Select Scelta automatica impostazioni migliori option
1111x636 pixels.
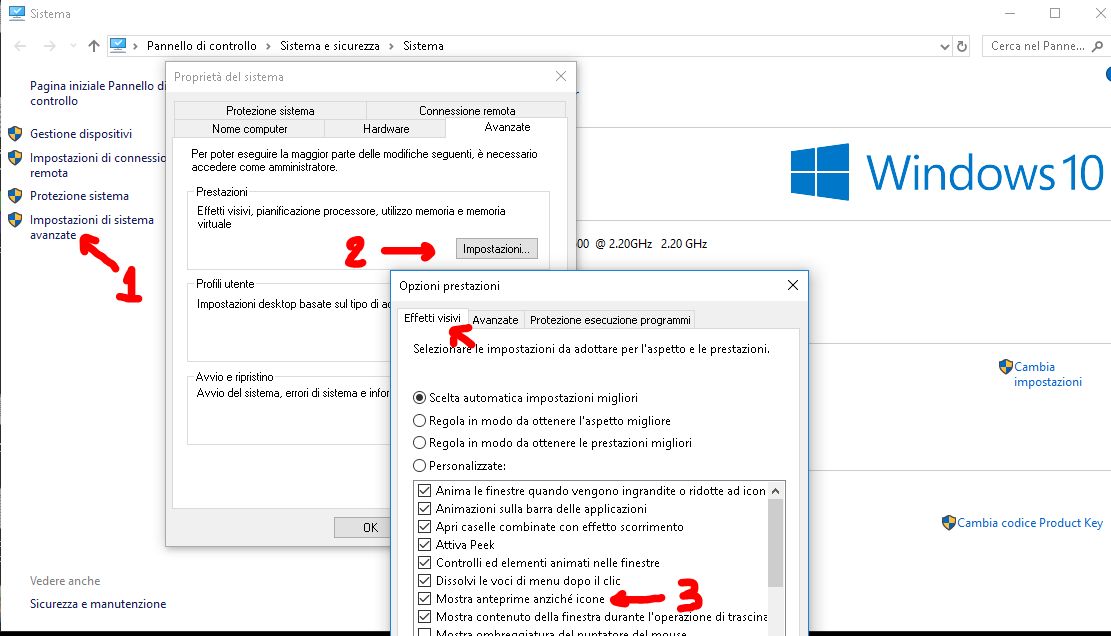[419, 398]
